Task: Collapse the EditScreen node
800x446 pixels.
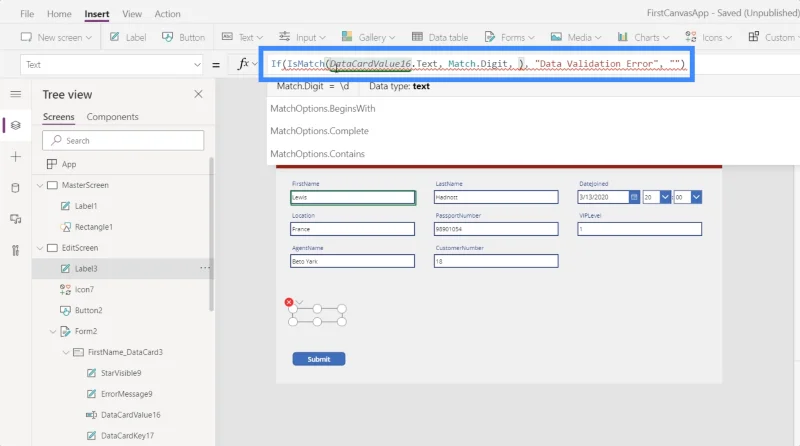Action: (x=40, y=248)
